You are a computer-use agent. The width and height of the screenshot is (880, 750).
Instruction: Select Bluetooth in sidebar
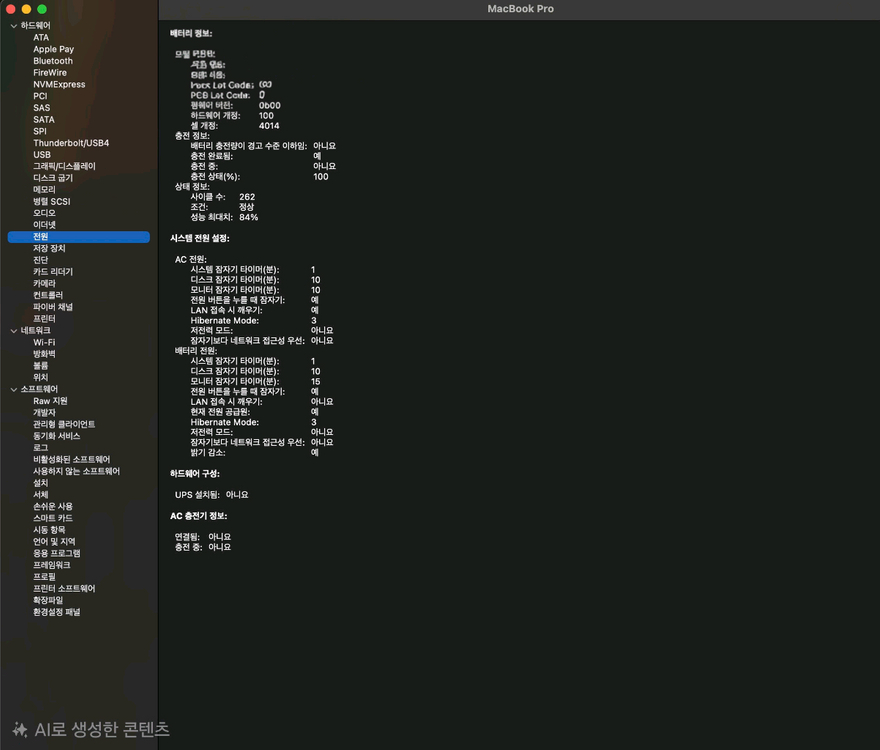pyautogui.click(x=53, y=61)
